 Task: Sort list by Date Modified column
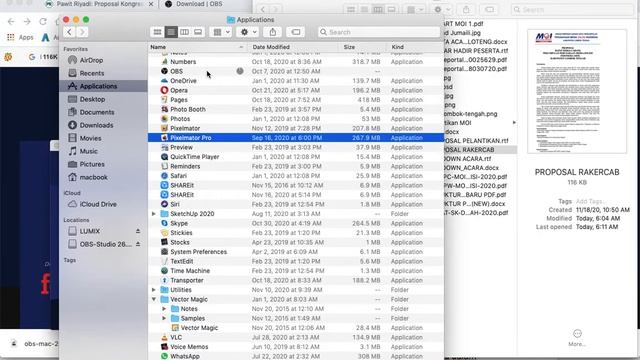[x=293, y=47]
